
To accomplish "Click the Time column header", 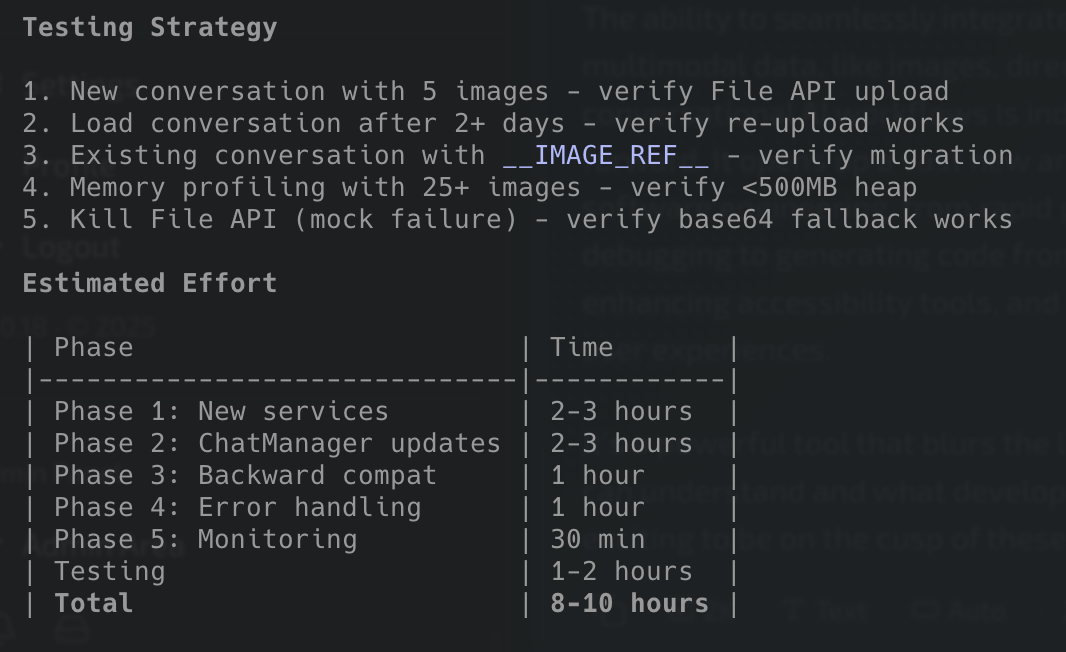I will [x=581, y=347].
